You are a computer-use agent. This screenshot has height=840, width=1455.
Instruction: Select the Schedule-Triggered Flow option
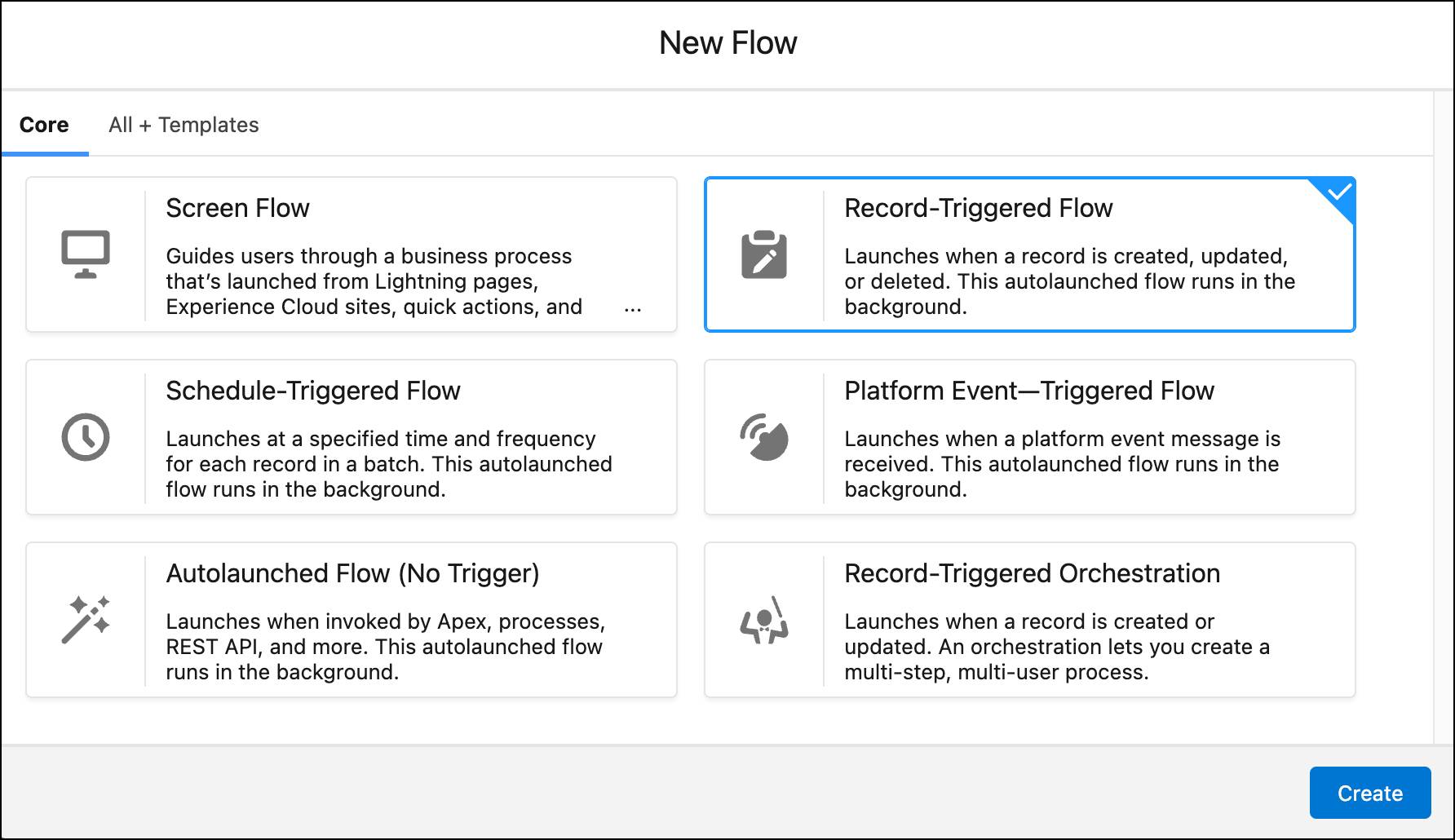pyautogui.click(x=351, y=437)
